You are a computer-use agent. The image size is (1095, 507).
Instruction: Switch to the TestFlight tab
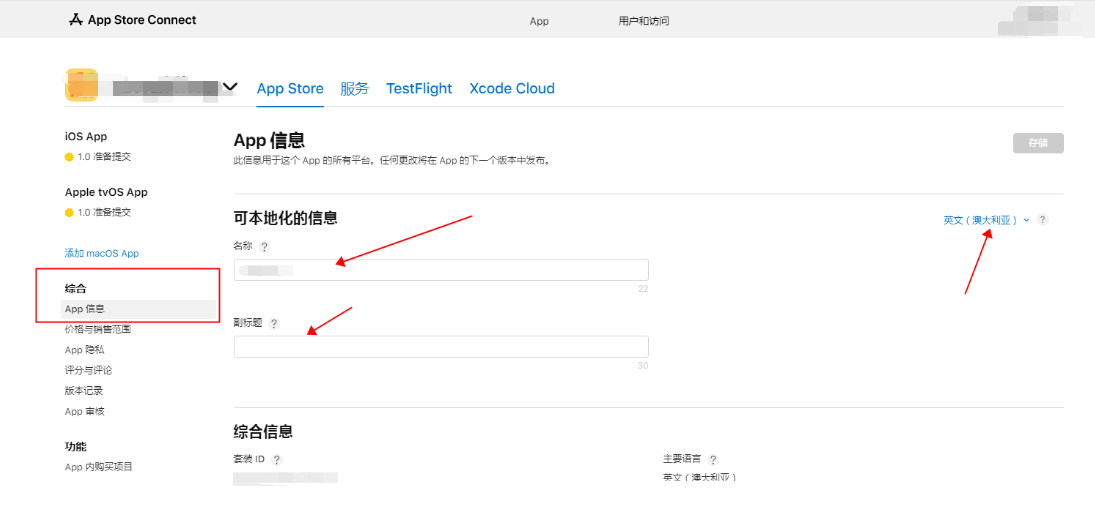419,89
